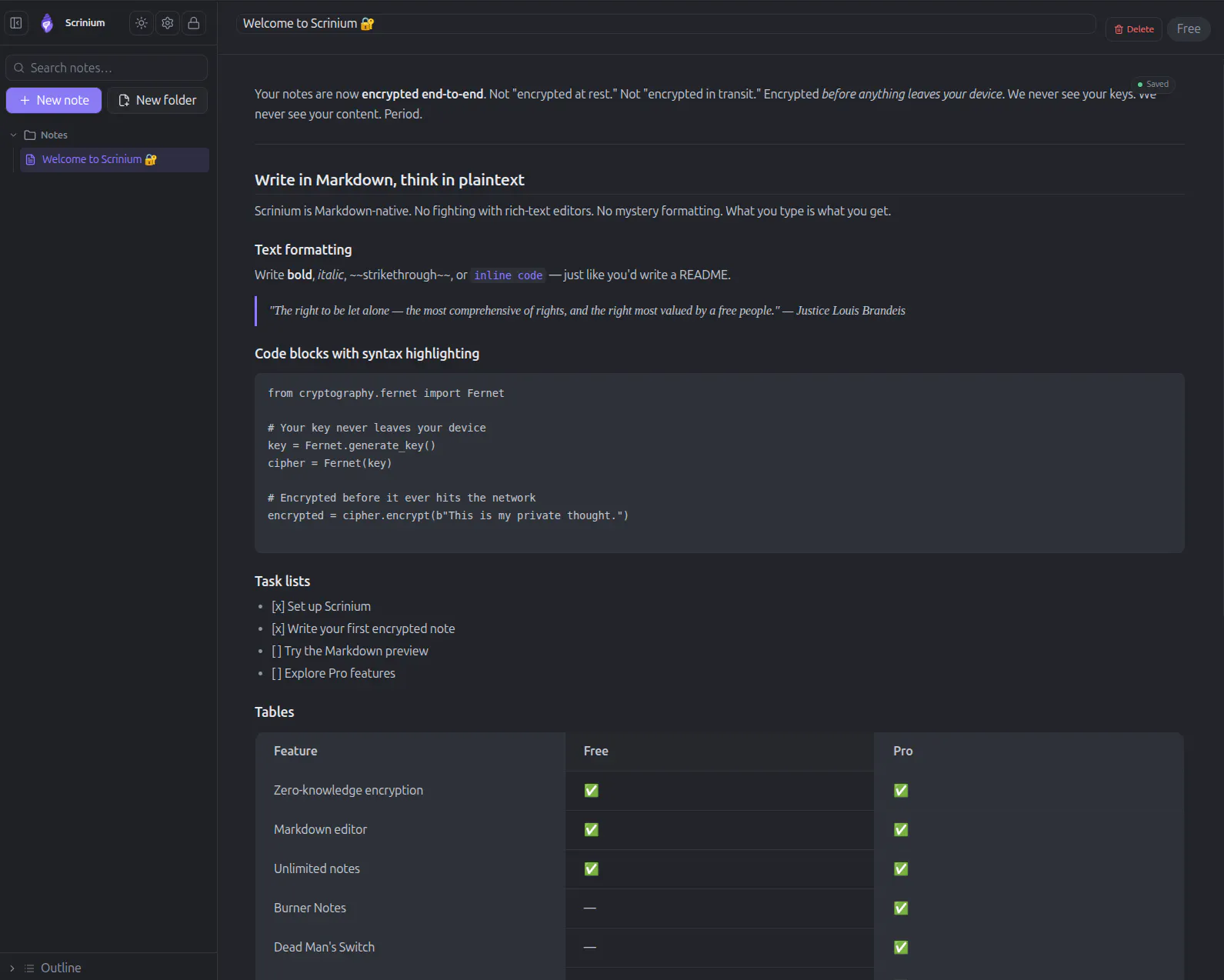
Task: Toggle light theme sun icon
Action: click(142, 23)
